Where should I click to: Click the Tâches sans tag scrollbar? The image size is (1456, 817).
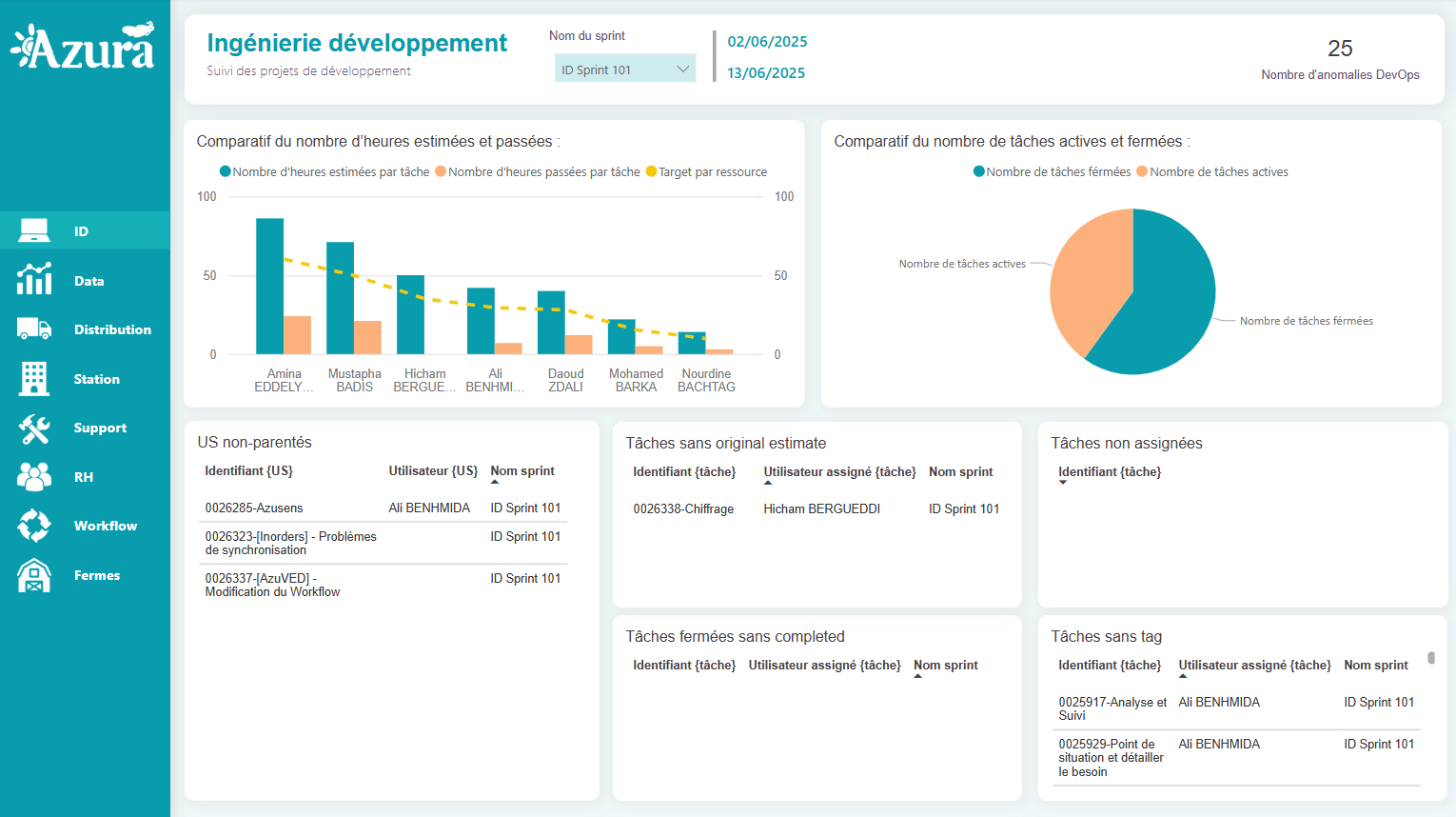click(1430, 658)
